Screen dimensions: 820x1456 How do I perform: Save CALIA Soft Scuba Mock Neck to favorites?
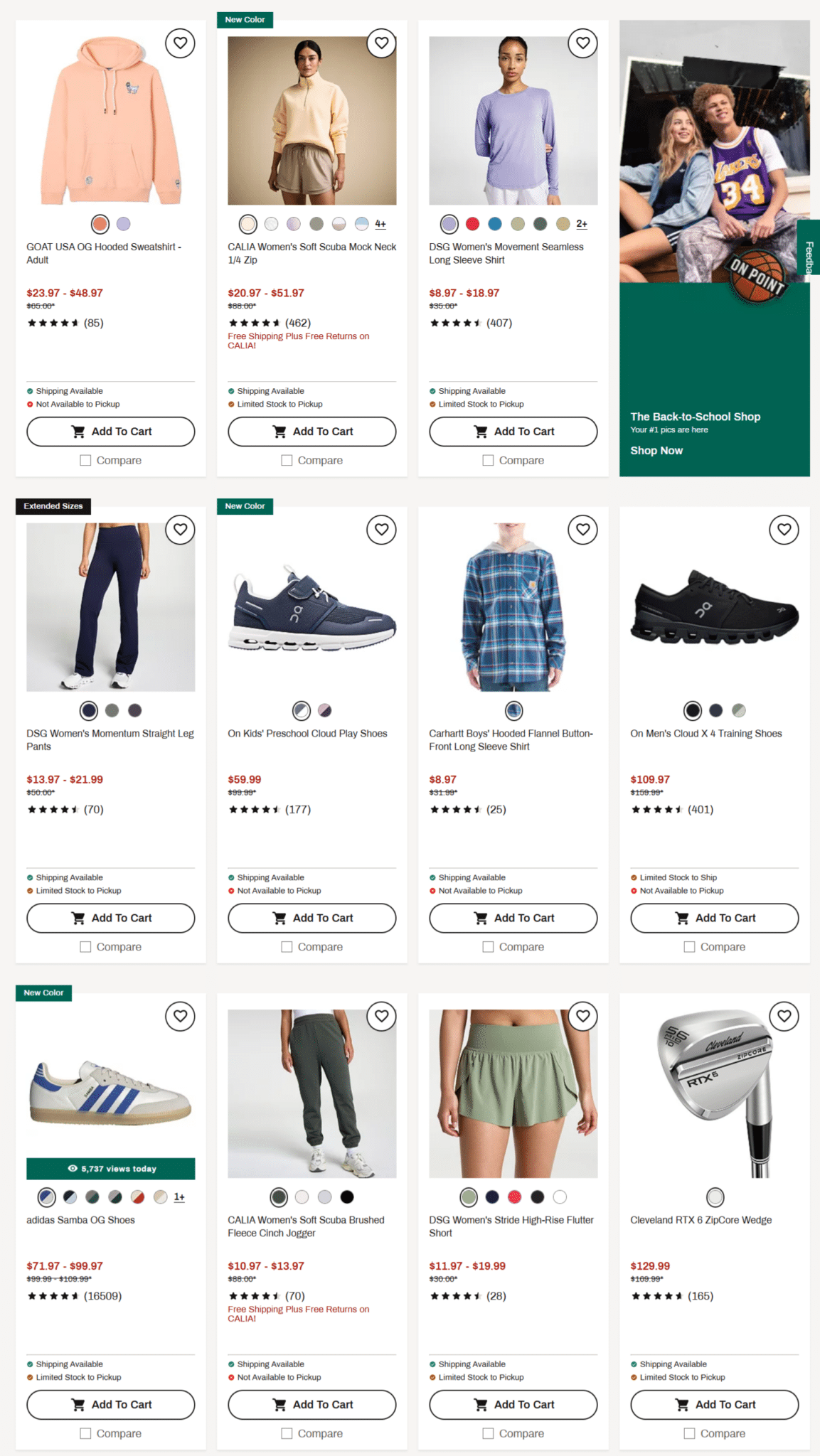pyautogui.click(x=381, y=43)
